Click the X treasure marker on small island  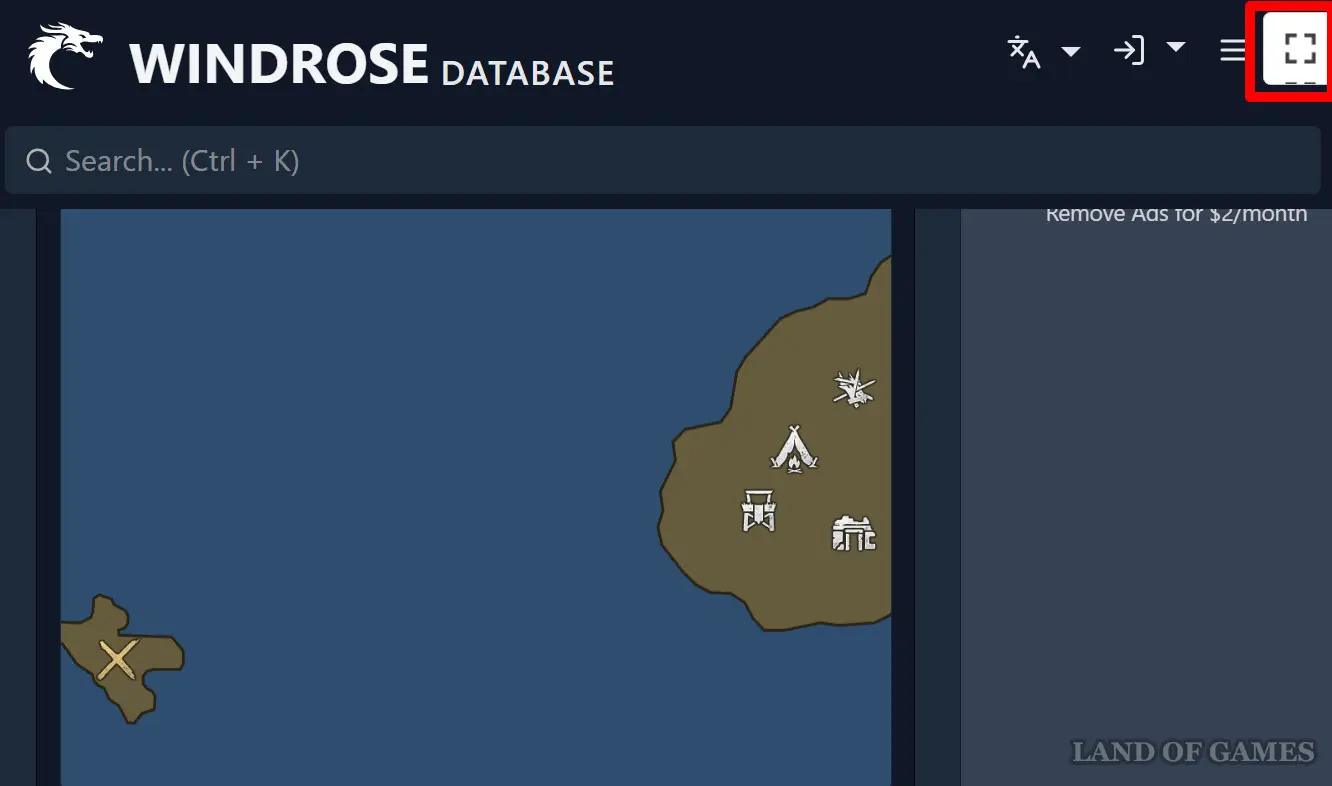click(x=118, y=660)
